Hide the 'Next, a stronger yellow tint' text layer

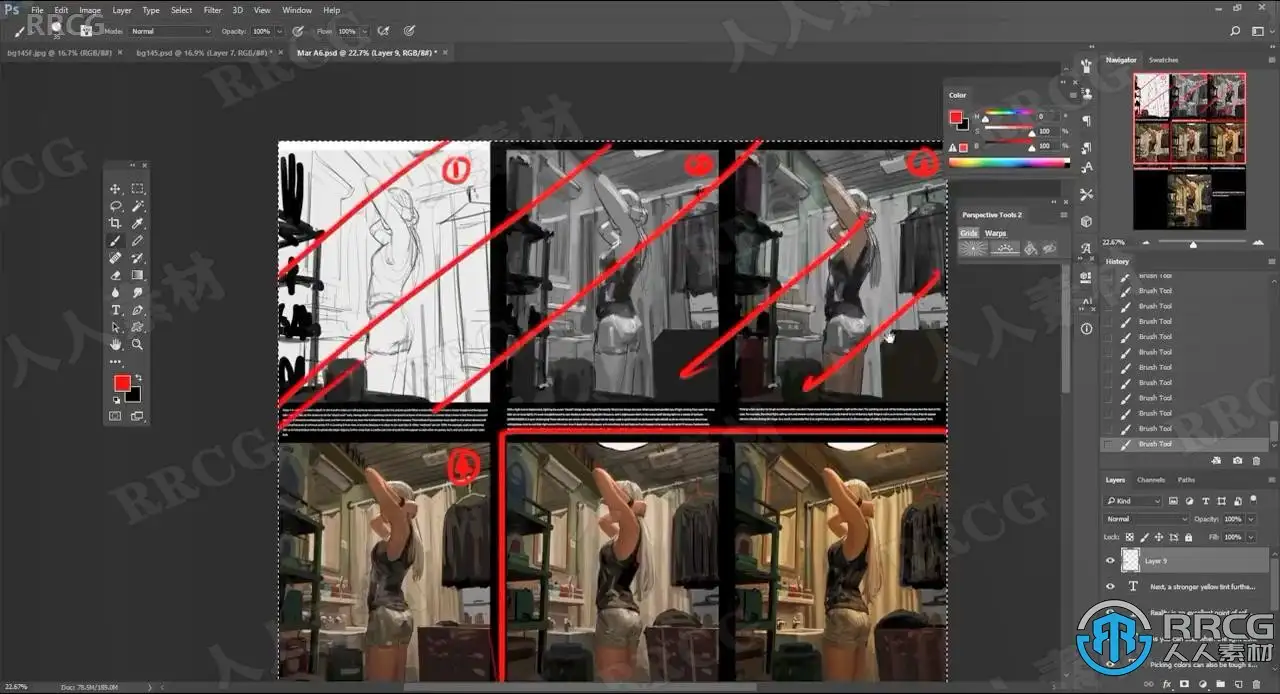(x=1110, y=587)
